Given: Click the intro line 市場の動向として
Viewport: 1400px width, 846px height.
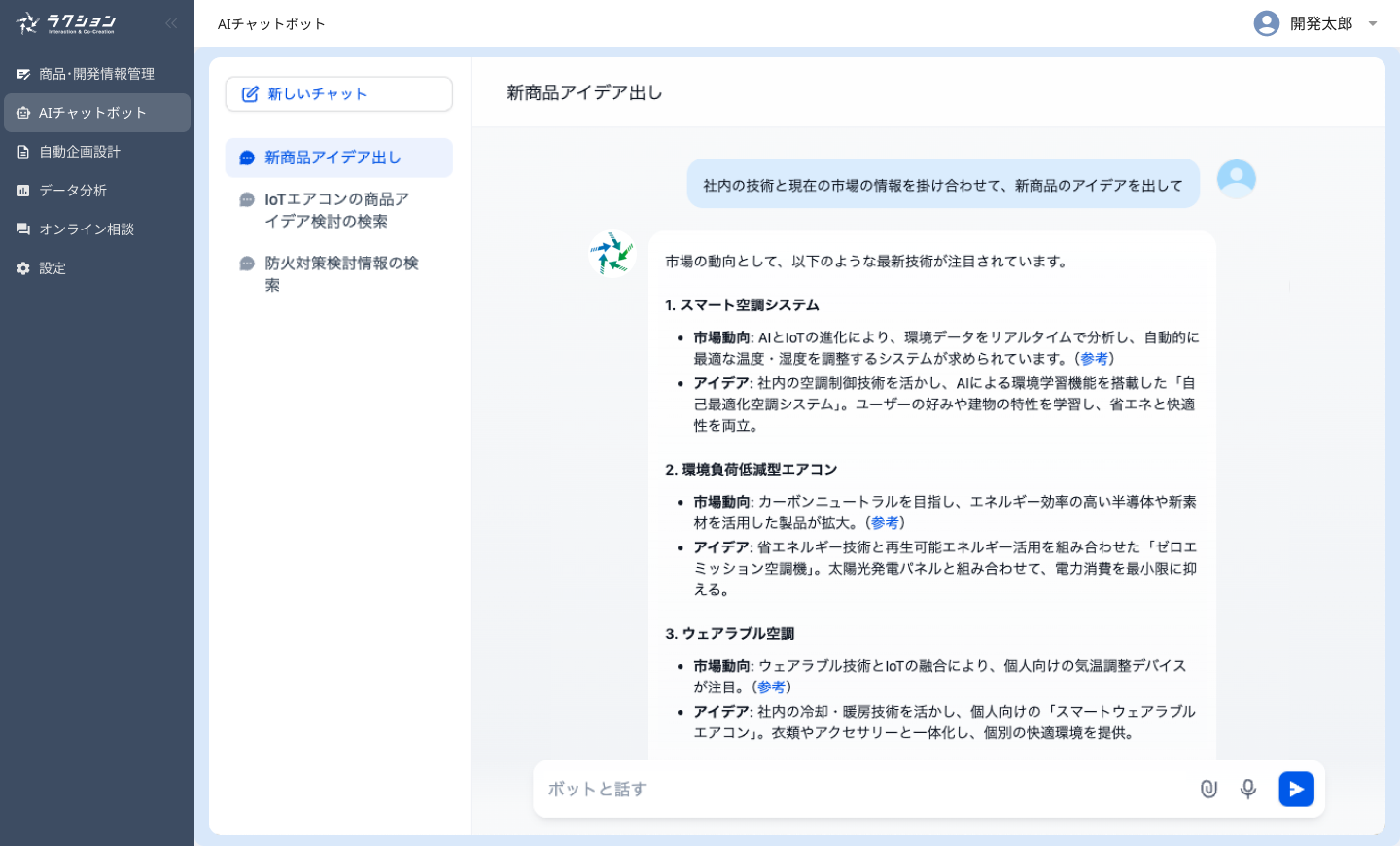Looking at the screenshot, I should [866, 262].
